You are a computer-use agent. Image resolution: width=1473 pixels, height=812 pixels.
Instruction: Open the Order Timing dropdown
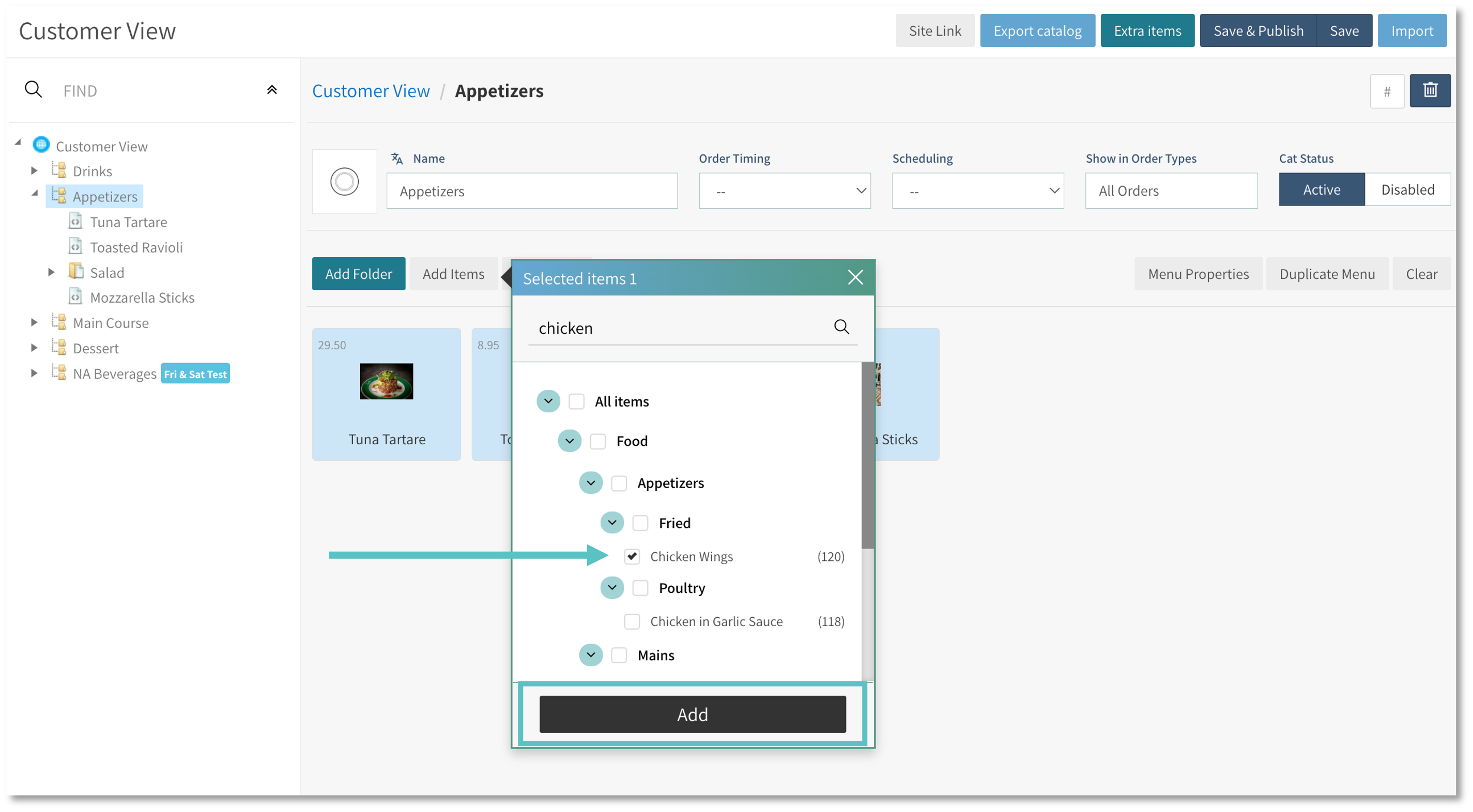pos(784,191)
